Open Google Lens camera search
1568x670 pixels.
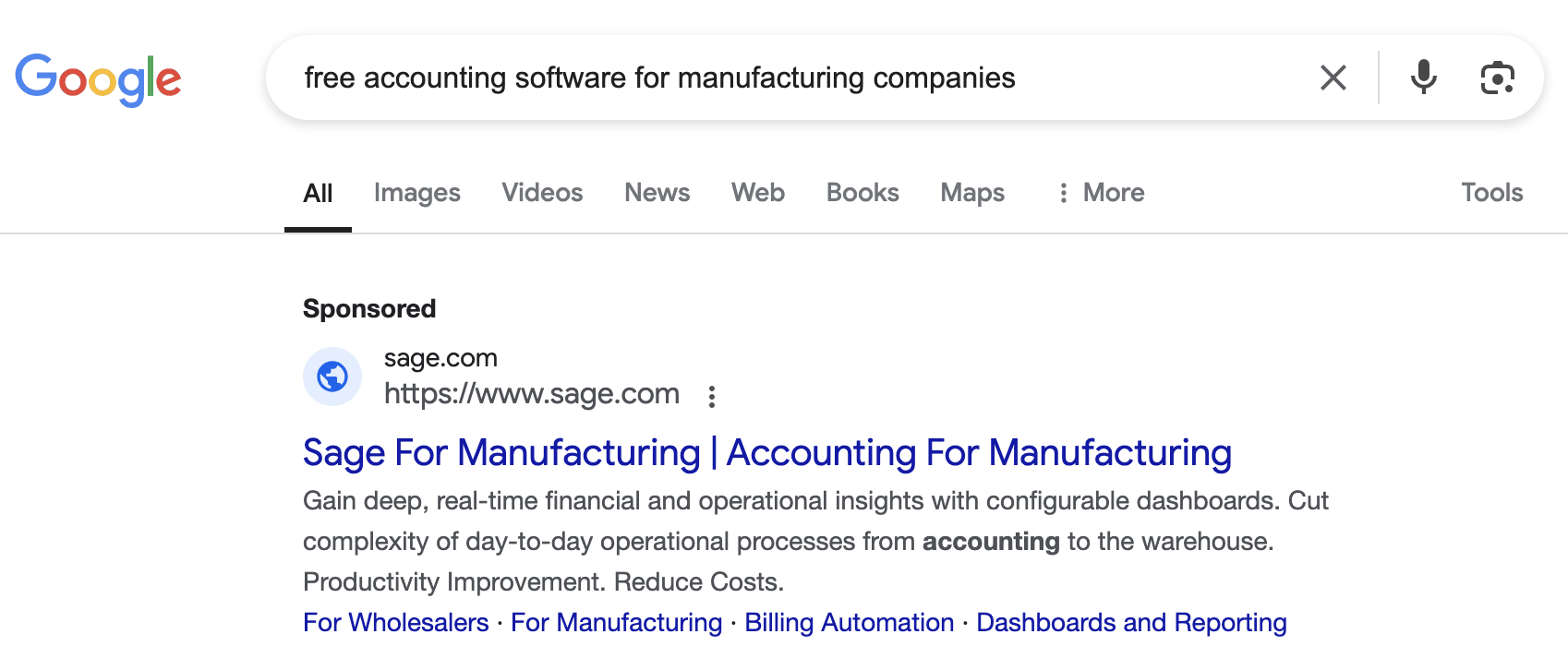click(x=1497, y=78)
